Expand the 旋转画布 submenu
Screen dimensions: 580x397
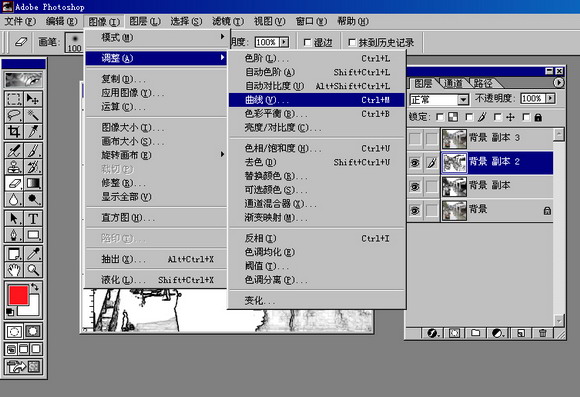tap(156, 155)
